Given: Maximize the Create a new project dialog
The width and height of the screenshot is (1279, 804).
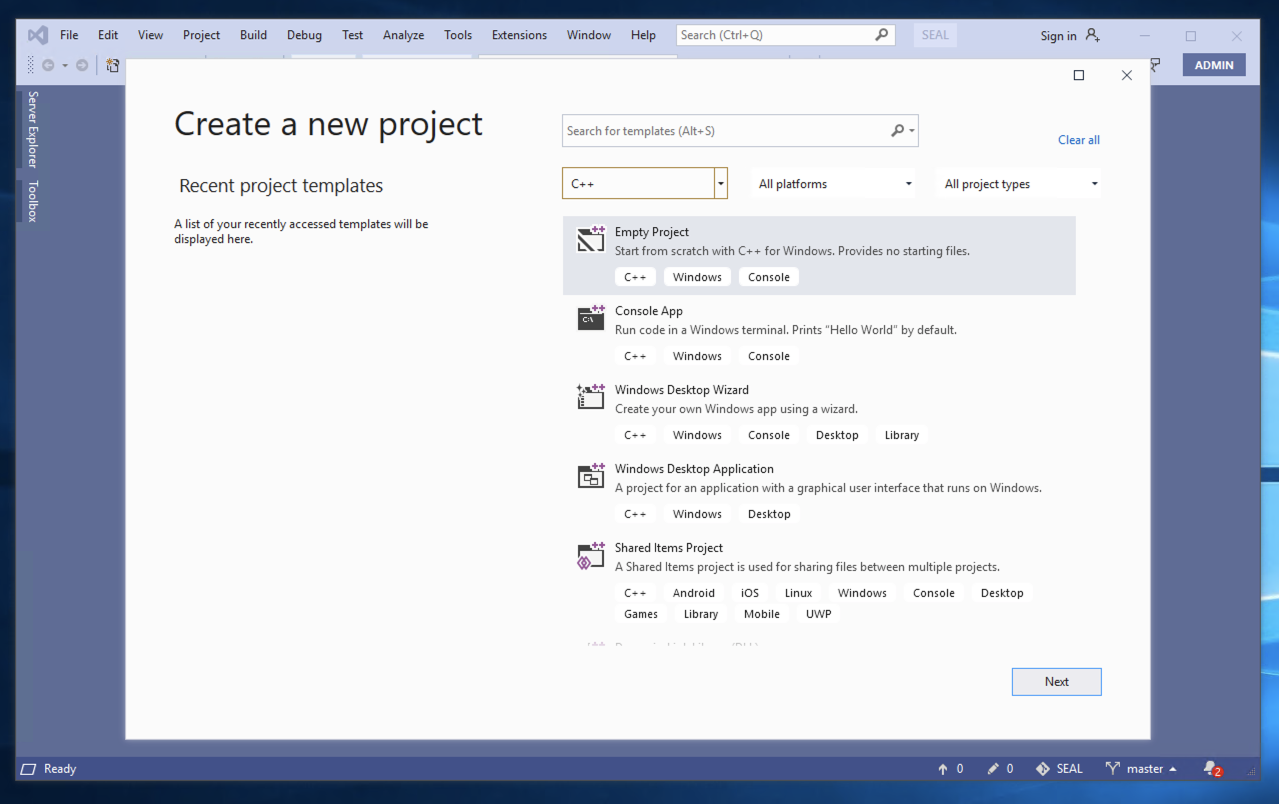Looking at the screenshot, I should [x=1079, y=75].
